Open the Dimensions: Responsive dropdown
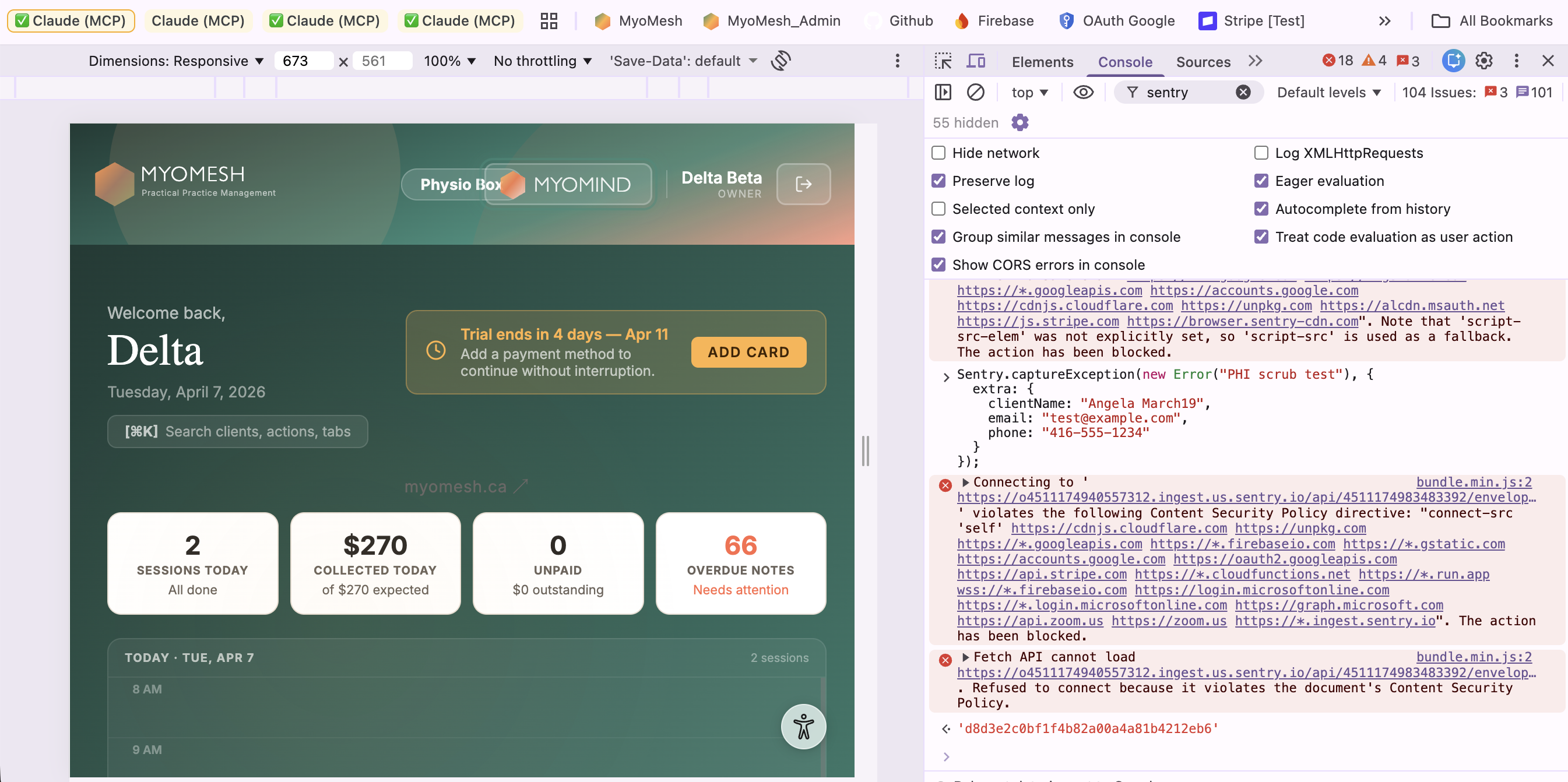 pyautogui.click(x=176, y=61)
